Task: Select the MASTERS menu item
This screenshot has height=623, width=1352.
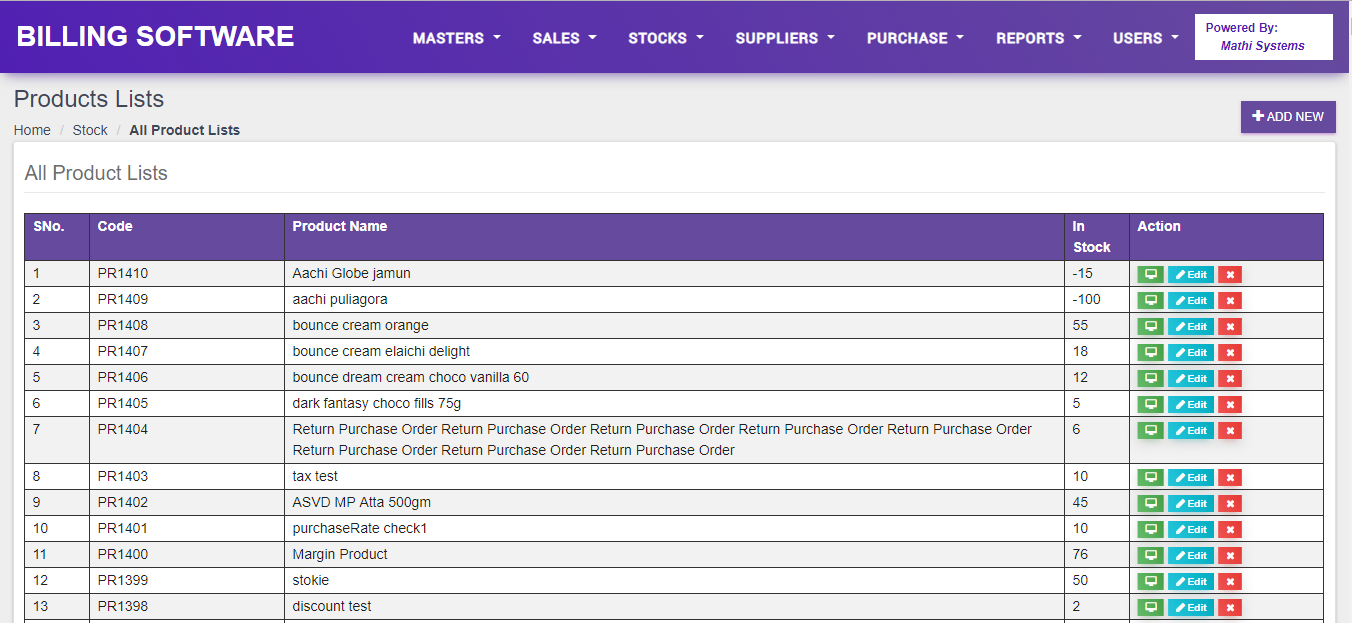Action: (x=456, y=37)
